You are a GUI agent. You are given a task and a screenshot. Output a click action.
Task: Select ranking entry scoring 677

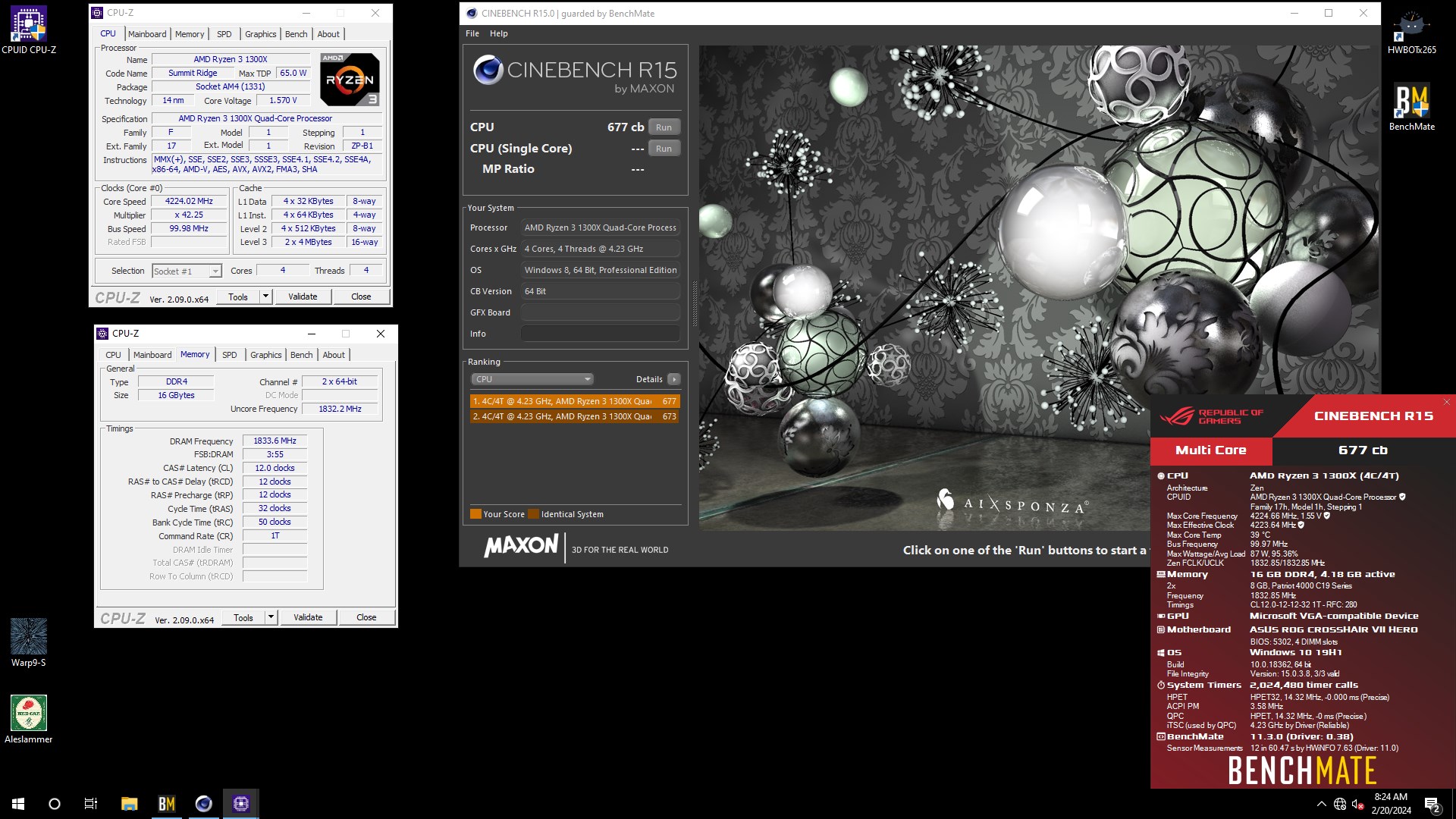click(575, 401)
